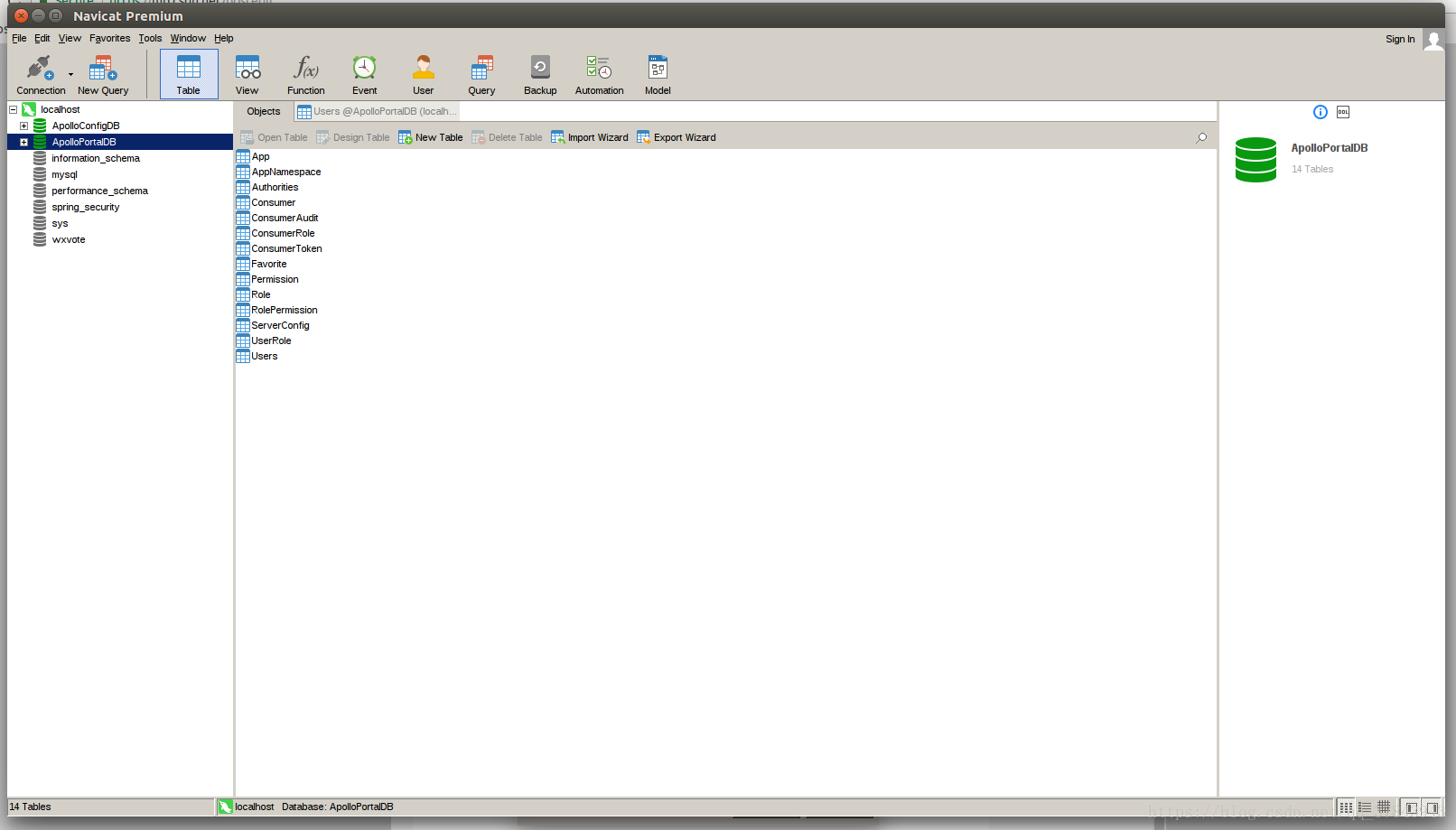The image size is (1456, 830).
Task: Toggle the left navigation pane
Action: 1412,807
